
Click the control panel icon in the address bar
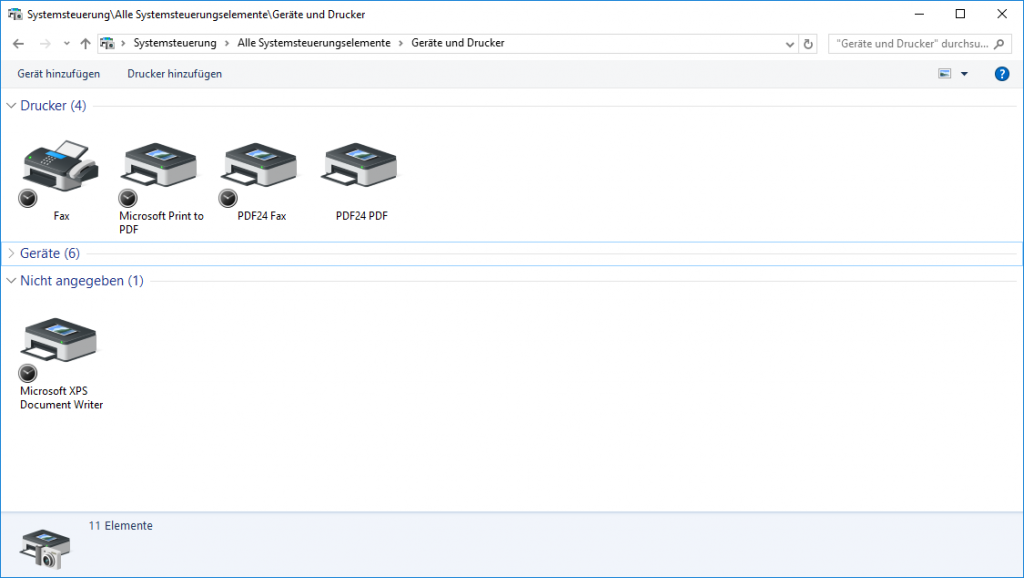point(107,44)
